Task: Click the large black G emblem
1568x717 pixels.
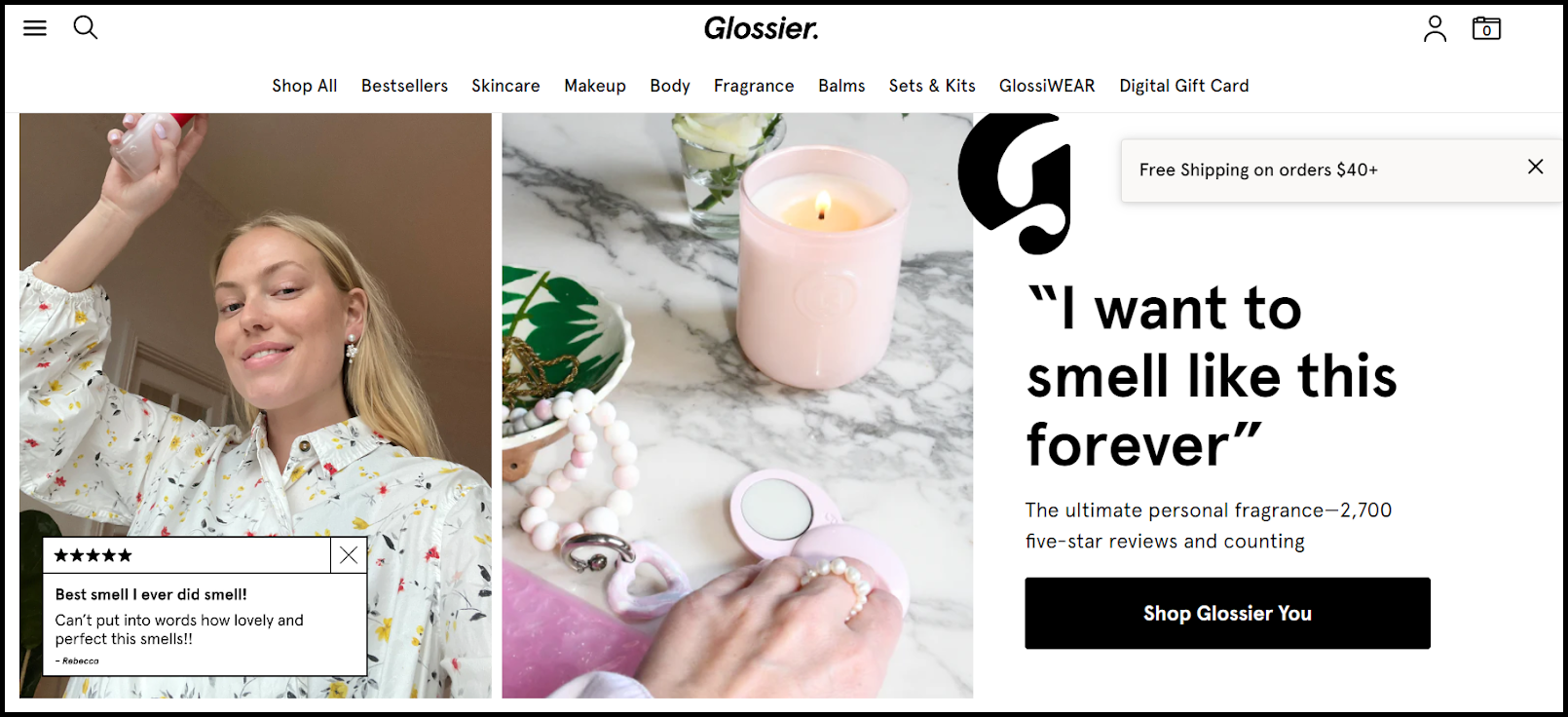Action: [x=1015, y=183]
